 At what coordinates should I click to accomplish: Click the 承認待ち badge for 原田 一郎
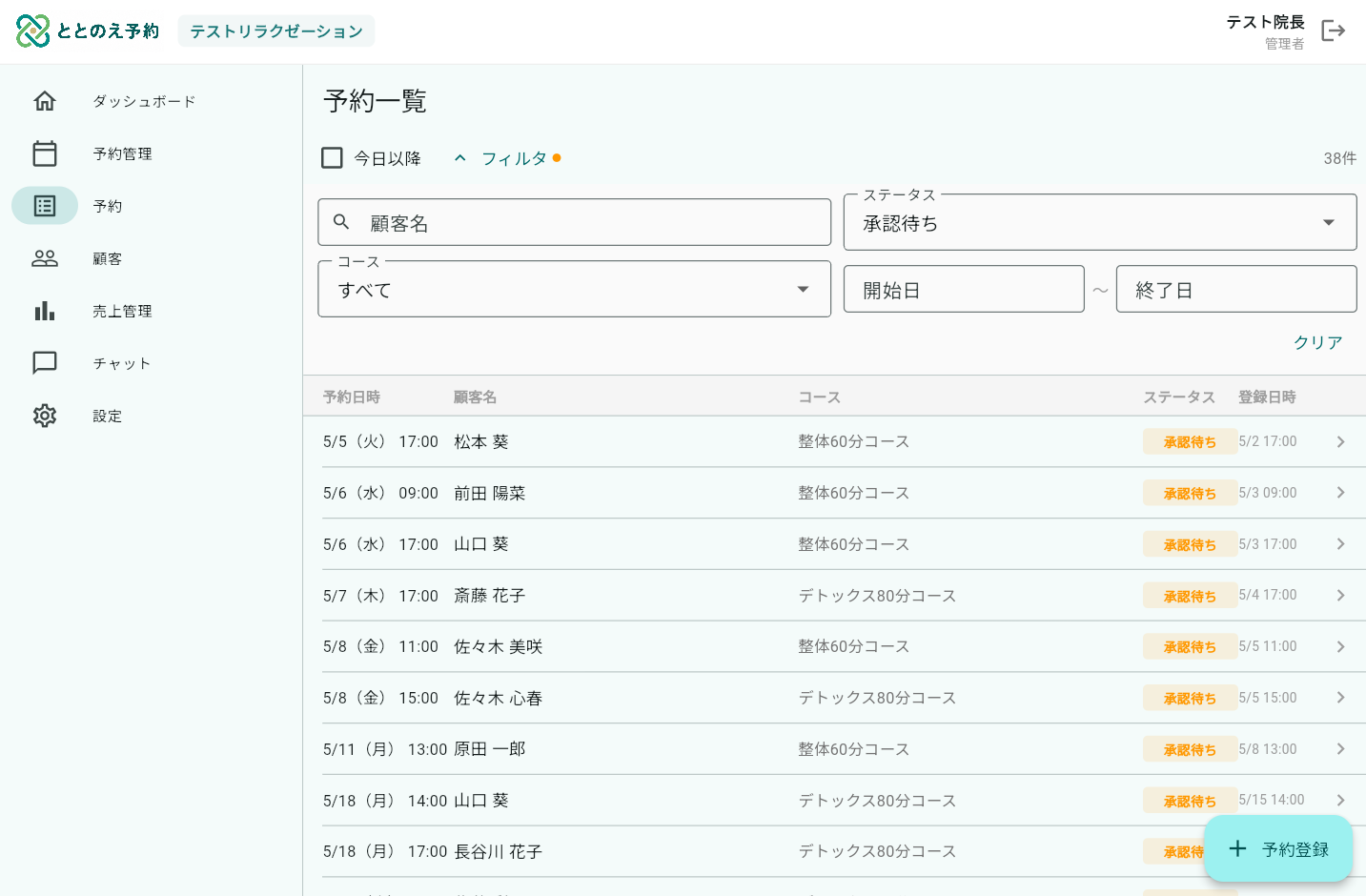click(x=1190, y=749)
